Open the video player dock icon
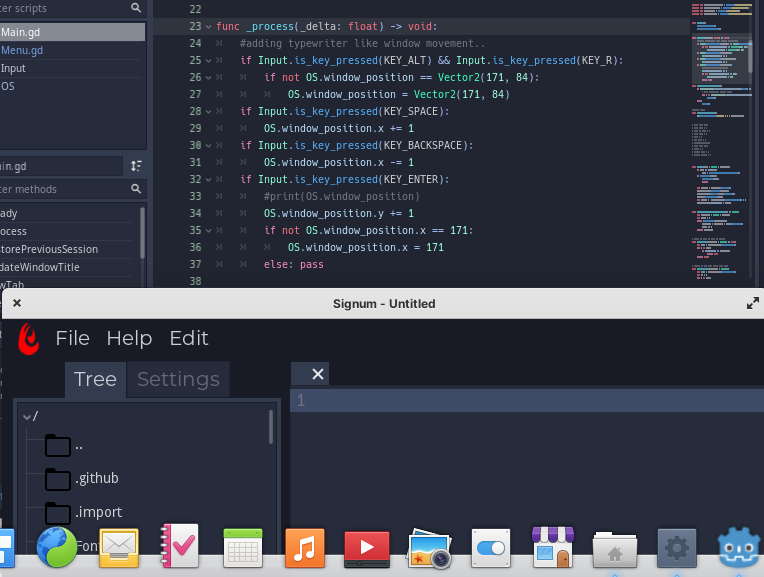 366,548
